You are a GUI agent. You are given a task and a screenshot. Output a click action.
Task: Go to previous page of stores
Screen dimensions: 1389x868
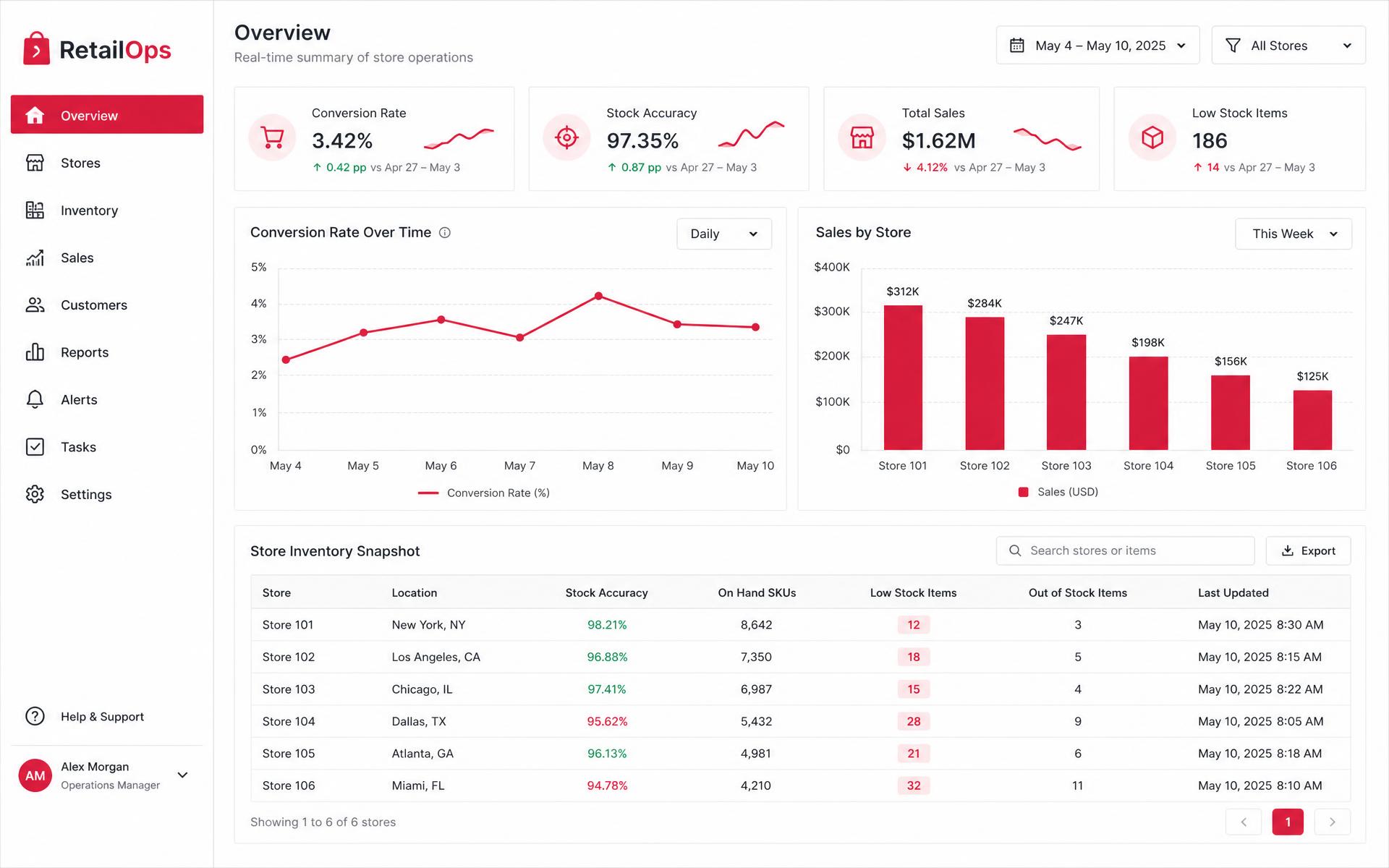[1244, 822]
